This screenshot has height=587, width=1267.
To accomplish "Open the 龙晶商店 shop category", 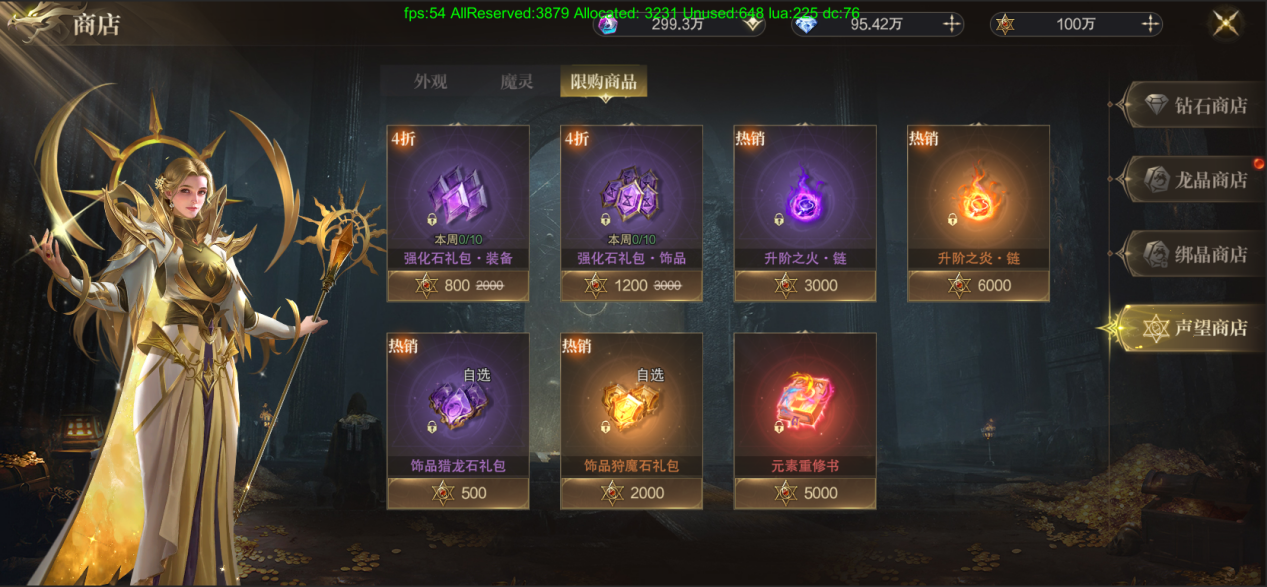I will (1193, 179).
